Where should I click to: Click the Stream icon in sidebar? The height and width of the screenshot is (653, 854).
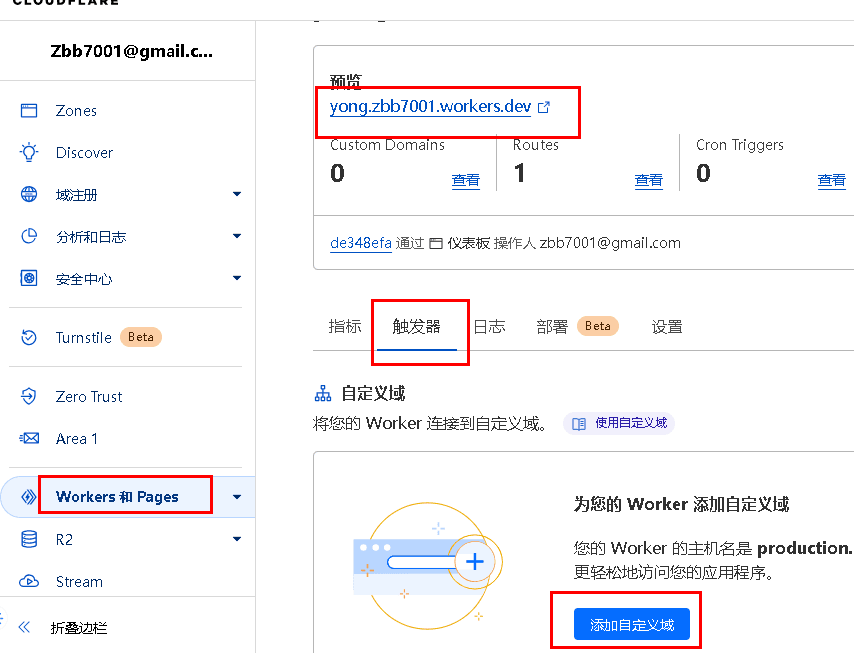click(29, 582)
